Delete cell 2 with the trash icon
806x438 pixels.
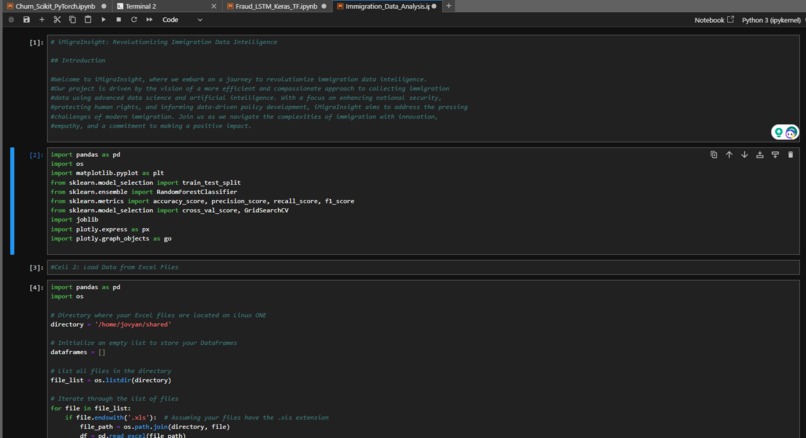coord(791,155)
